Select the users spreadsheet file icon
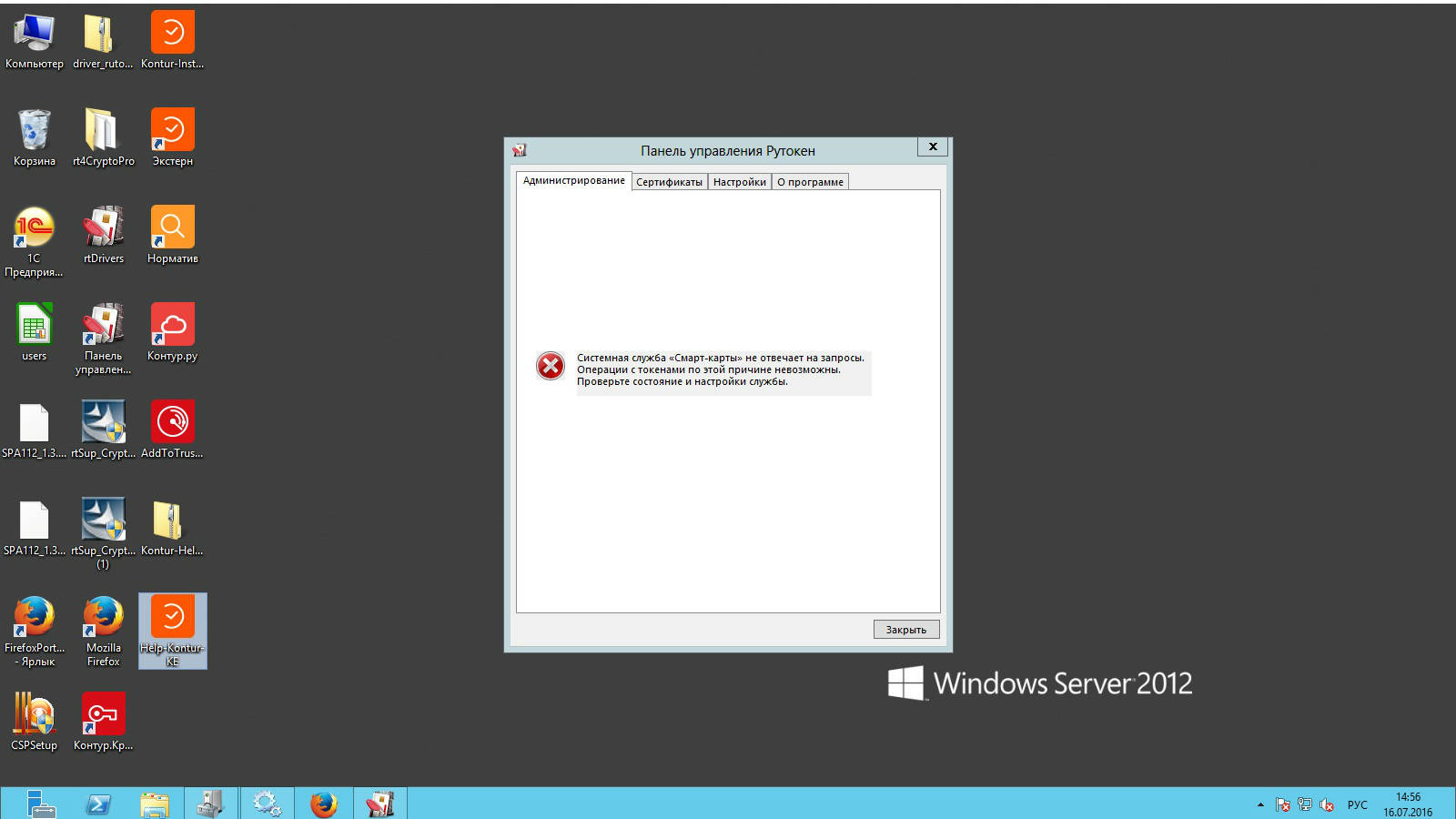 click(x=34, y=331)
